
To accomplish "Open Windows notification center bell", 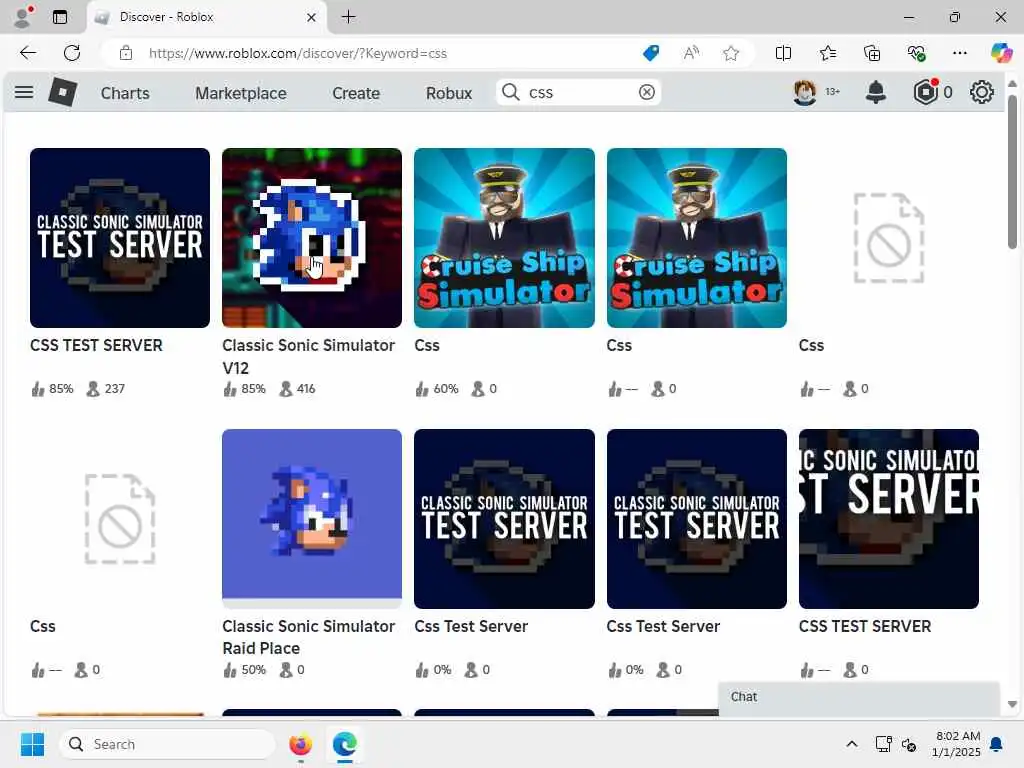I will coord(997,744).
